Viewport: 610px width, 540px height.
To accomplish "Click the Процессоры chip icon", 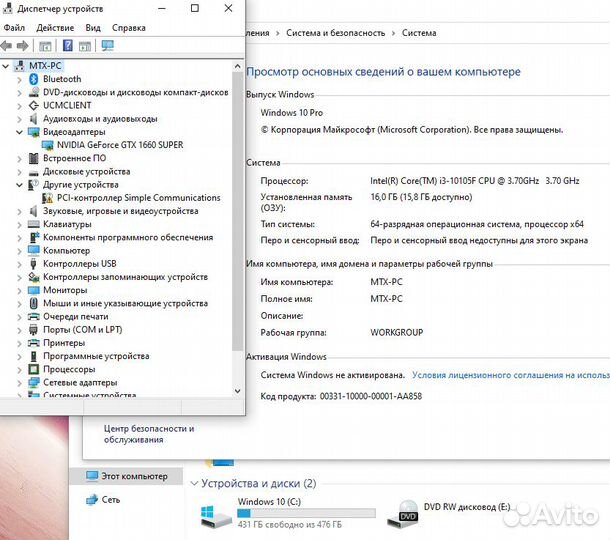I will [34, 369].
